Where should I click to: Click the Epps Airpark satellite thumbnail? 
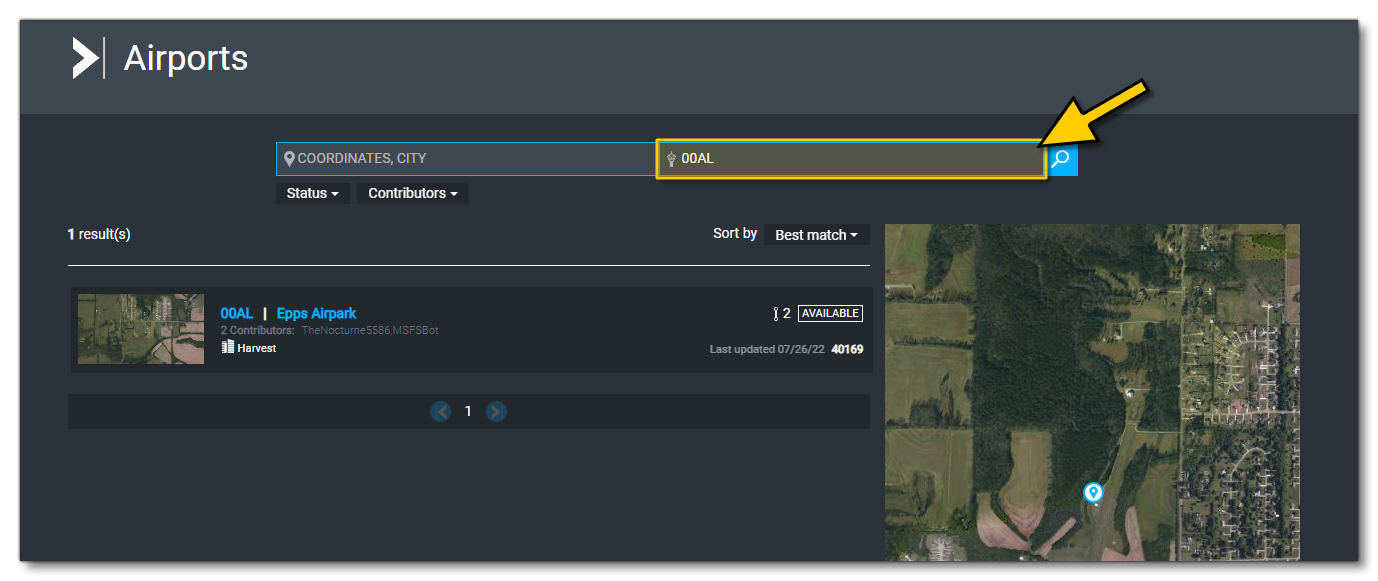pos(140,328)
